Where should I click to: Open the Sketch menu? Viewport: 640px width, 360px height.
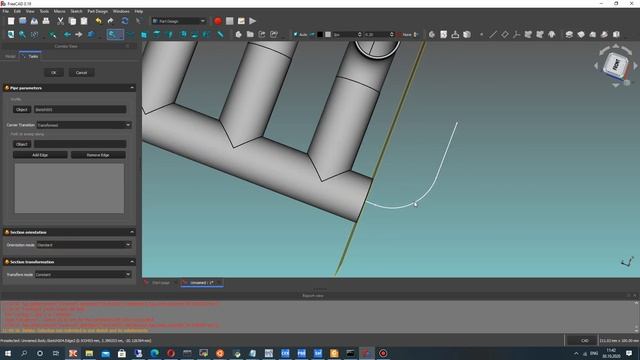click(x=76, y=11)
